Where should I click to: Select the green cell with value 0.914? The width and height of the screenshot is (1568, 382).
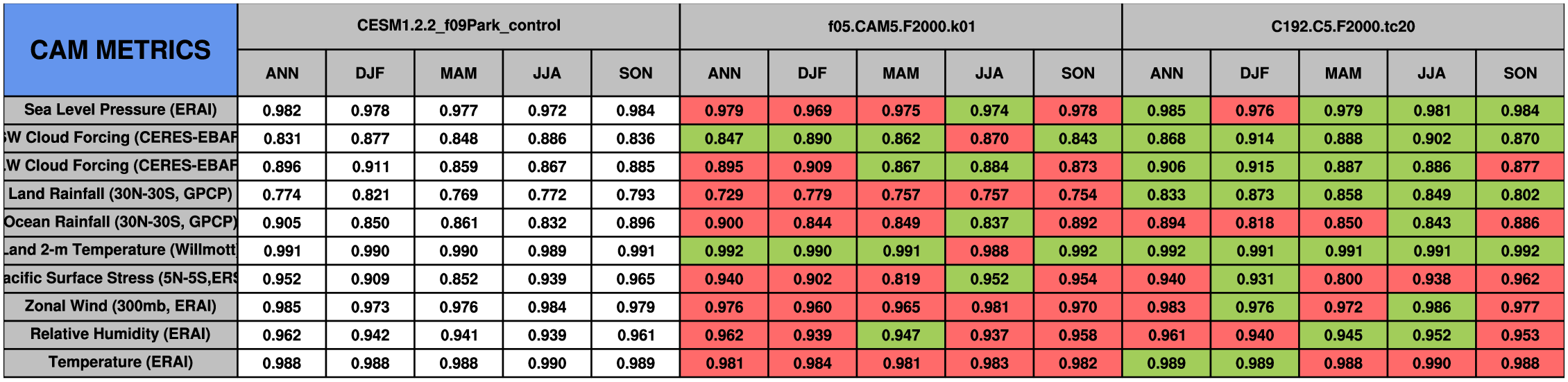1254,139
